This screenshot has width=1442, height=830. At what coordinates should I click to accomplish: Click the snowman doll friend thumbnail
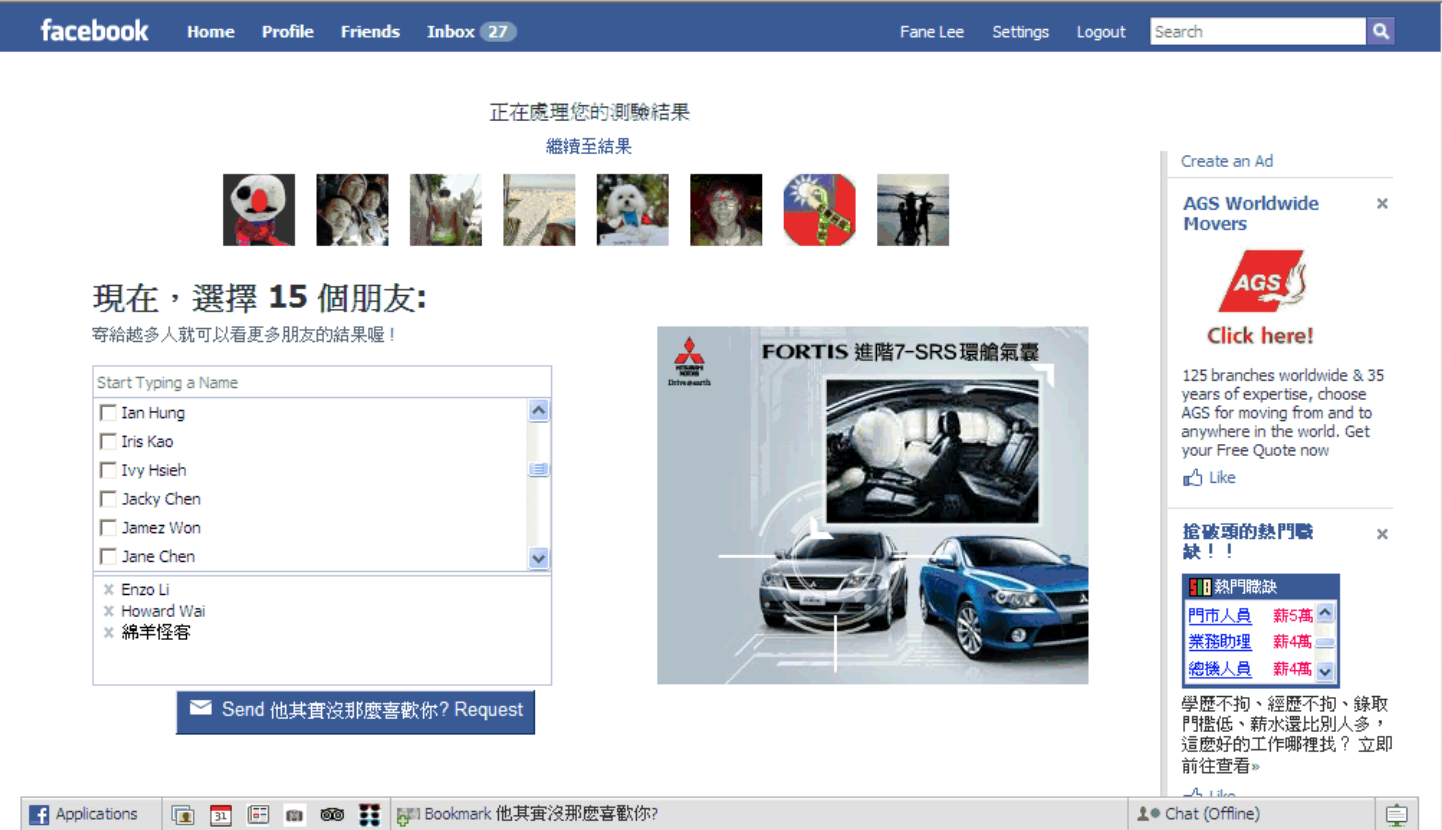(x=259, y=210)
